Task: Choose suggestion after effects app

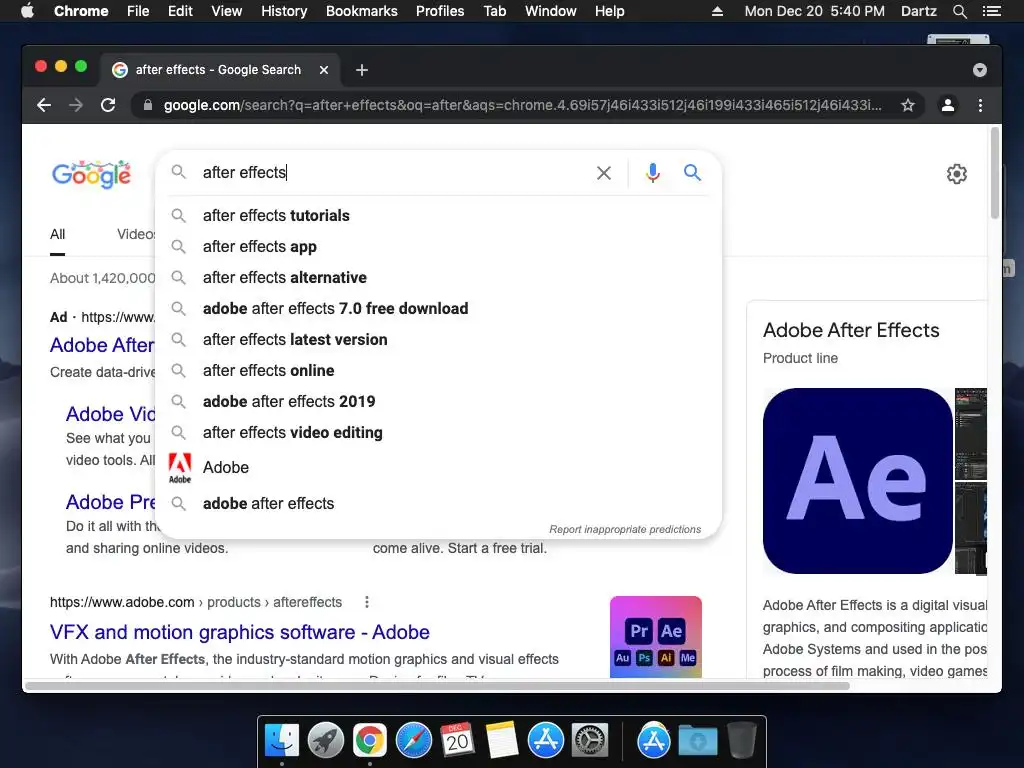Action: point(438,247)
